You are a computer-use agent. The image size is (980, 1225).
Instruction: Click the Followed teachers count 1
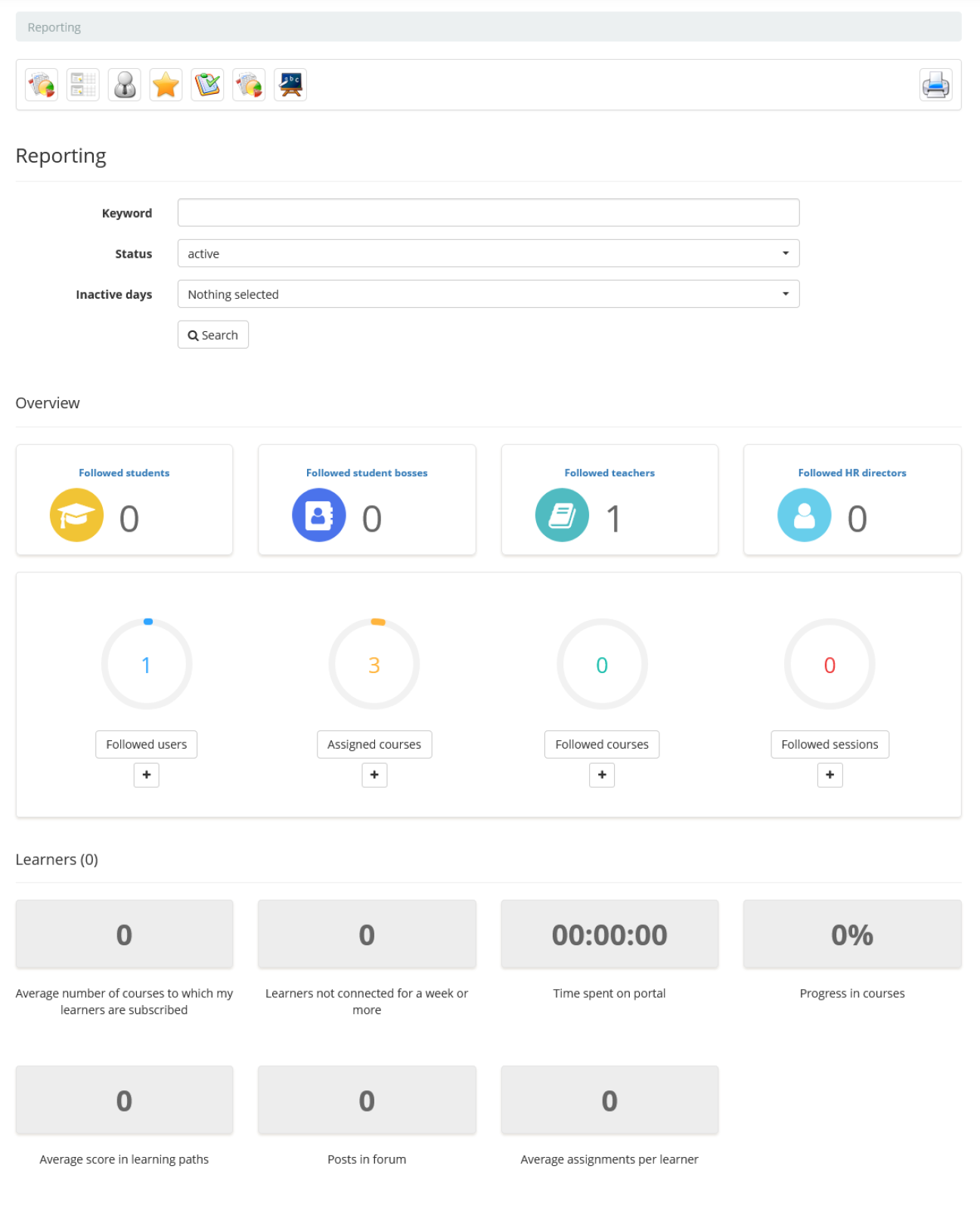point(613,519)
